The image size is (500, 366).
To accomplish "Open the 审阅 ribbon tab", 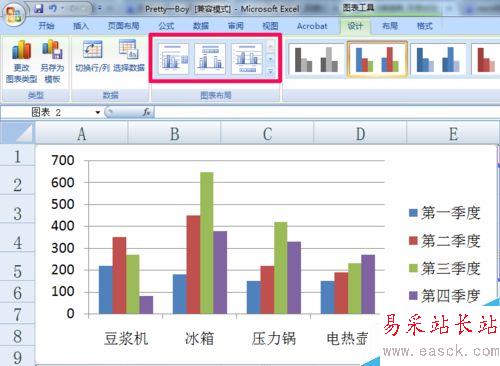I will pos(236,26).
